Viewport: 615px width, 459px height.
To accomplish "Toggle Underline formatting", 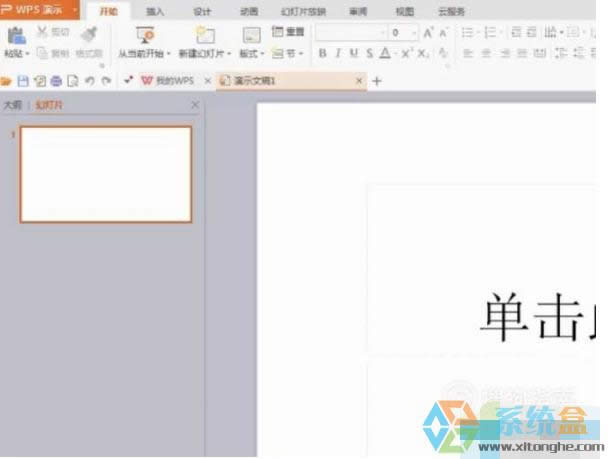I will [x=354, y=53].
